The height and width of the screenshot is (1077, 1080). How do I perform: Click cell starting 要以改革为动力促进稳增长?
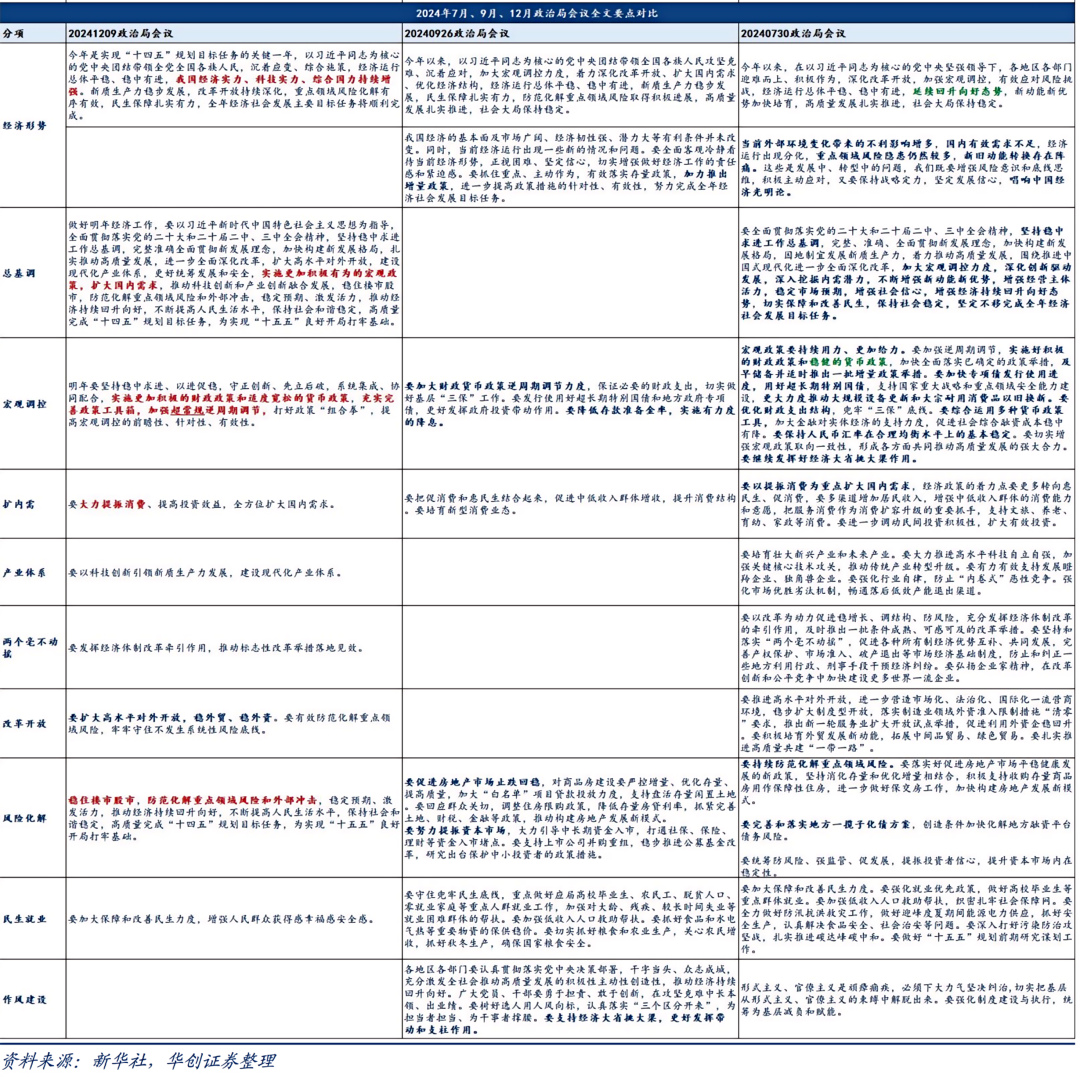[906, 647]
